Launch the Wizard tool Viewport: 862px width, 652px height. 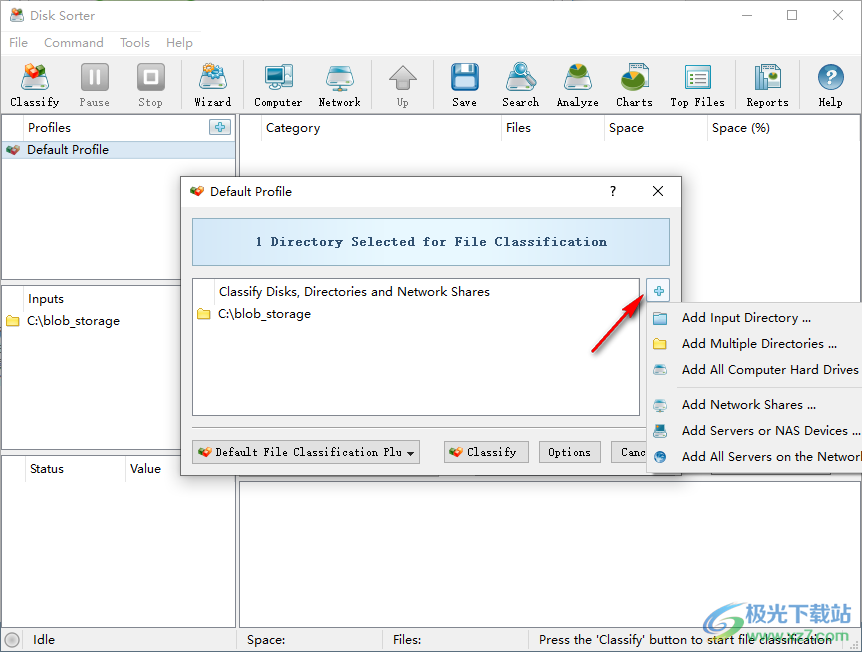[213, 85]
